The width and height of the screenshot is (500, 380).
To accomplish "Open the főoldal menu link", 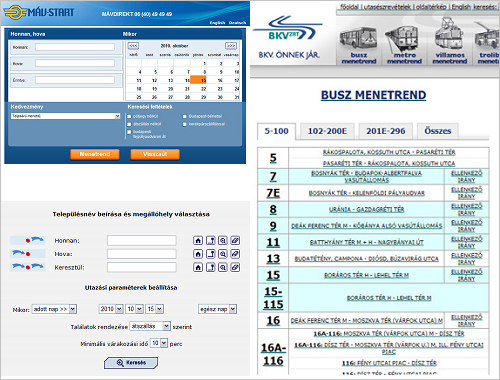I will 350,7.
